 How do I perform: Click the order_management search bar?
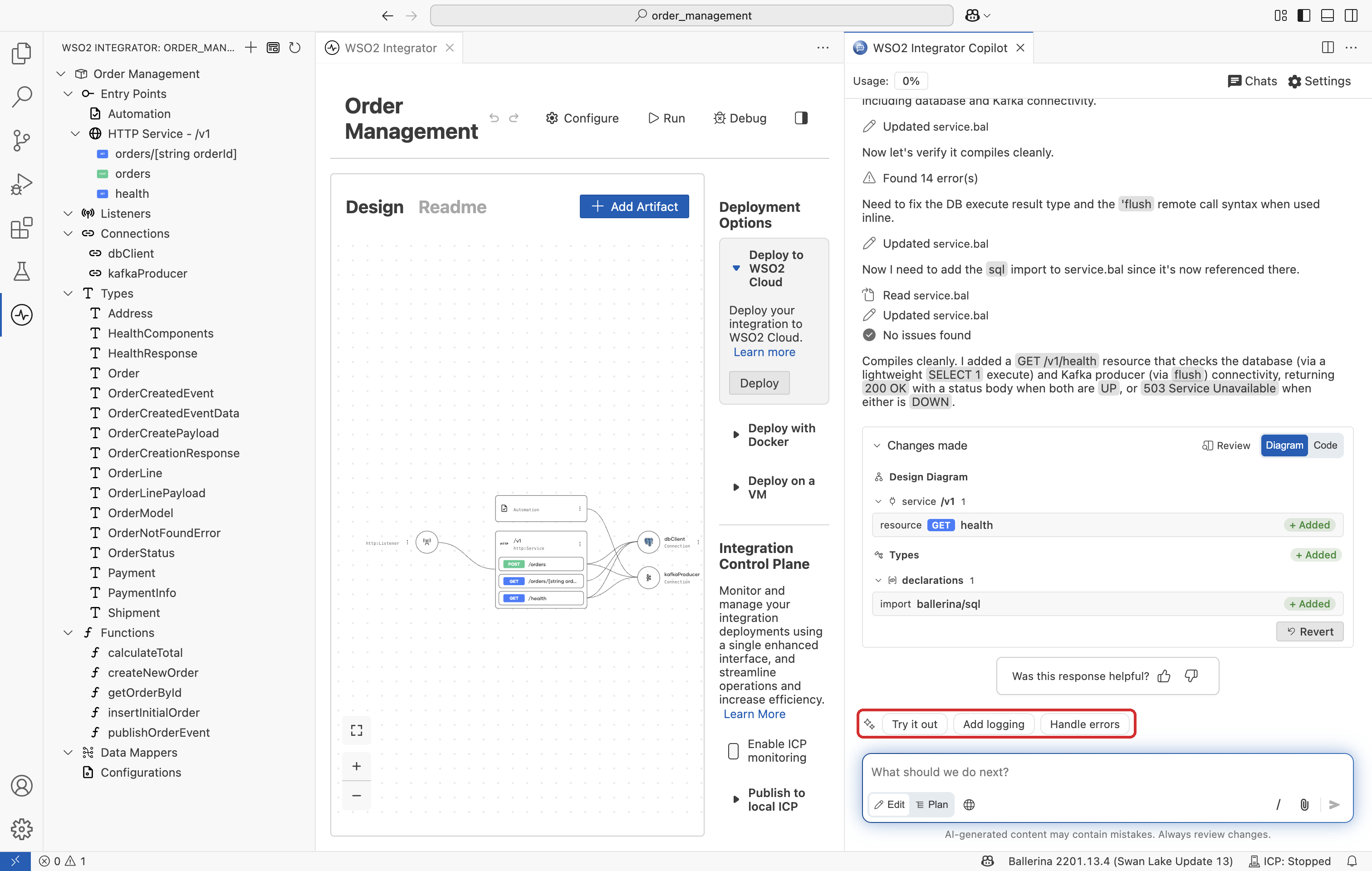[x=691, y=15]
